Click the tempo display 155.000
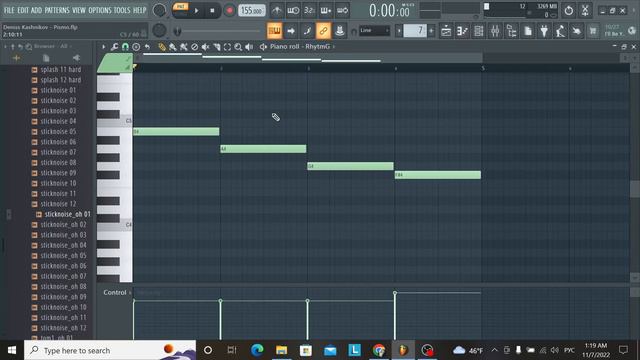The width and height of the screenshot is (640, 360). point(251,11)
